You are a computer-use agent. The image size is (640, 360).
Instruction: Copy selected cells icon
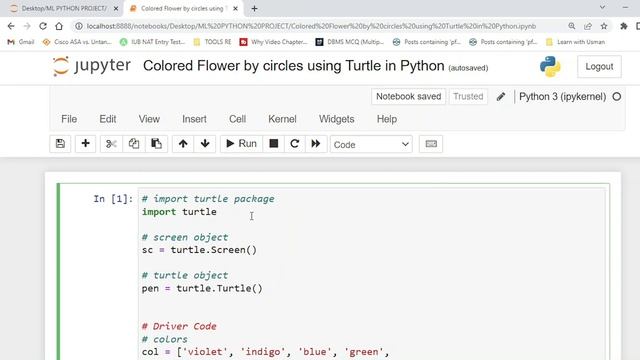134,144
